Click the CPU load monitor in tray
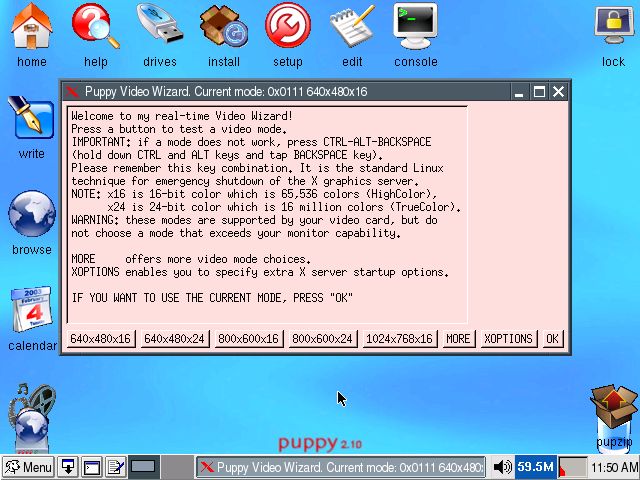 573,467
